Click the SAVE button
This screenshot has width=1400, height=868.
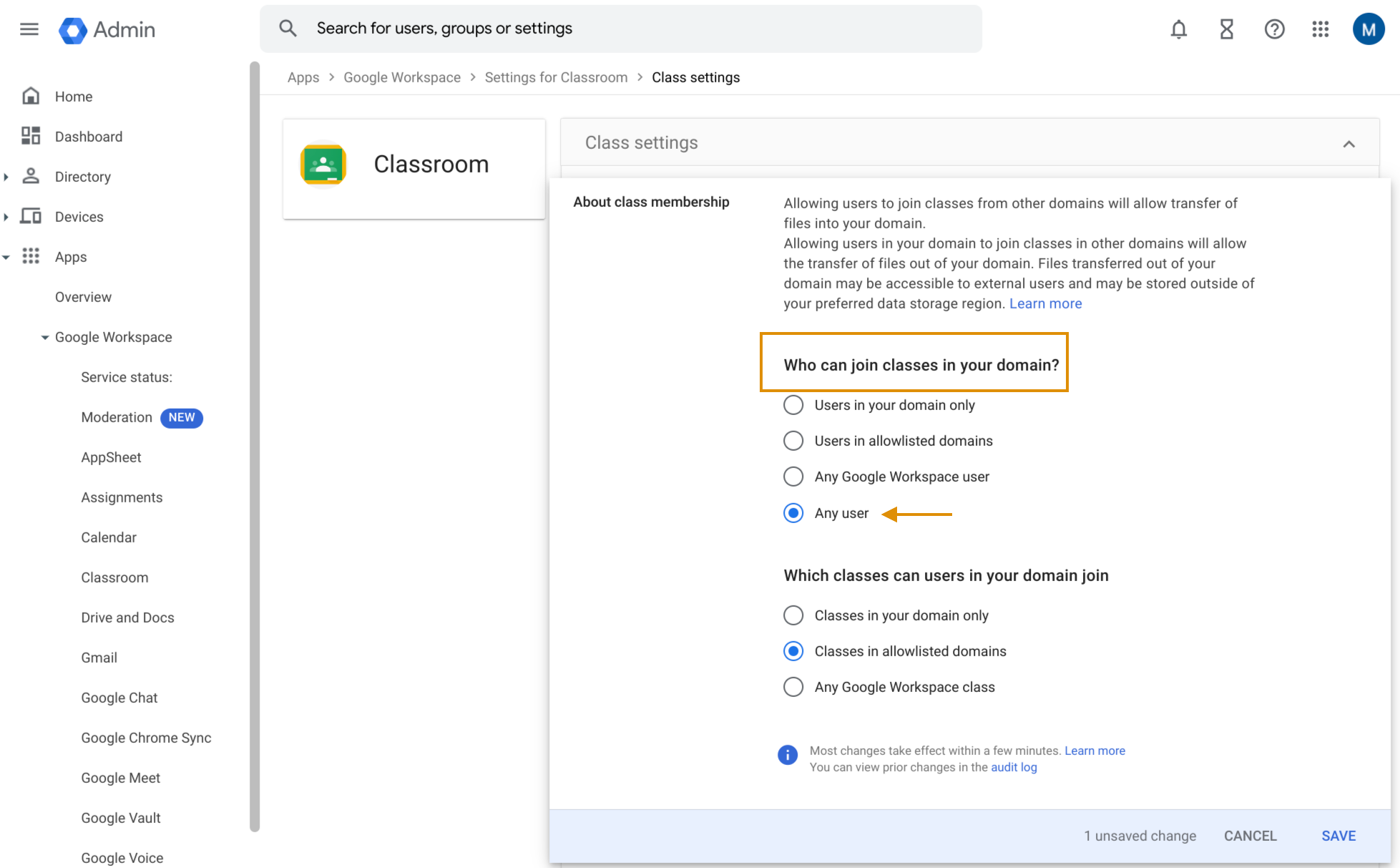(x=1338, y=836)
